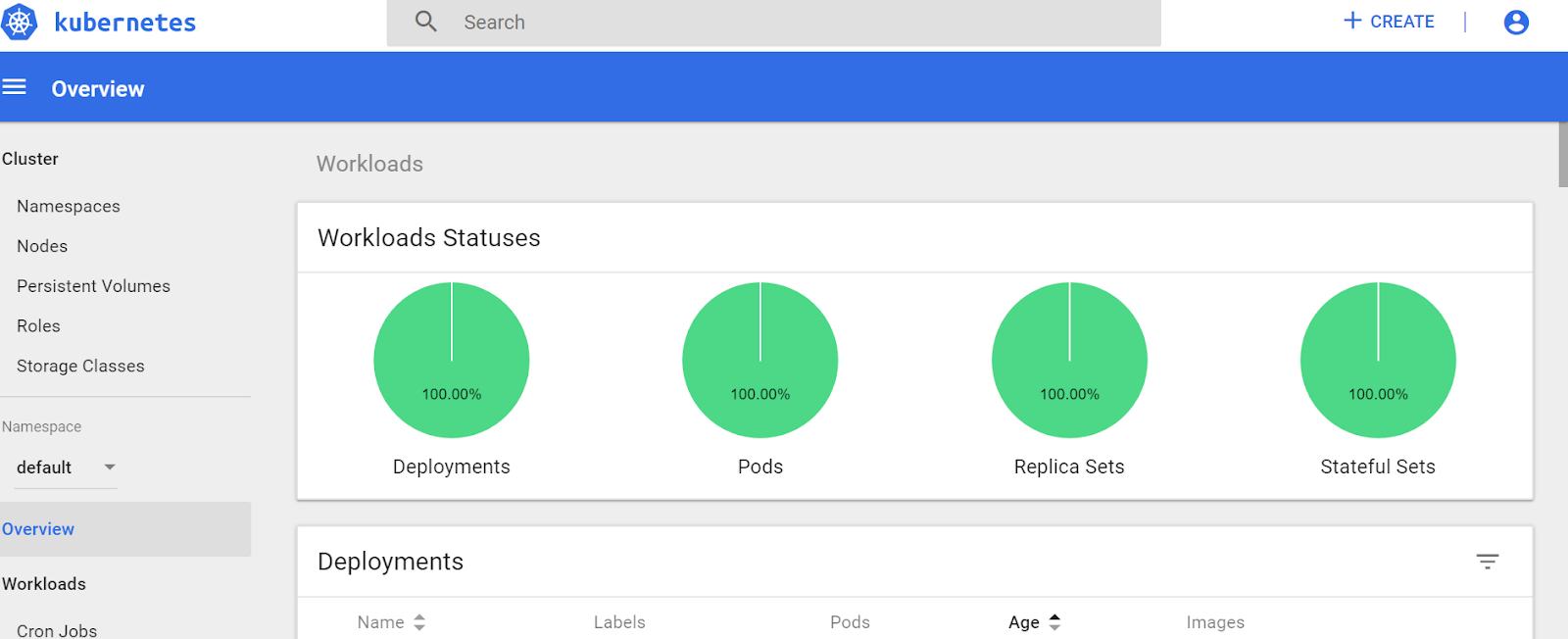Click the Pods status pie chart
1568x639 pixels.
coord(760,360)
